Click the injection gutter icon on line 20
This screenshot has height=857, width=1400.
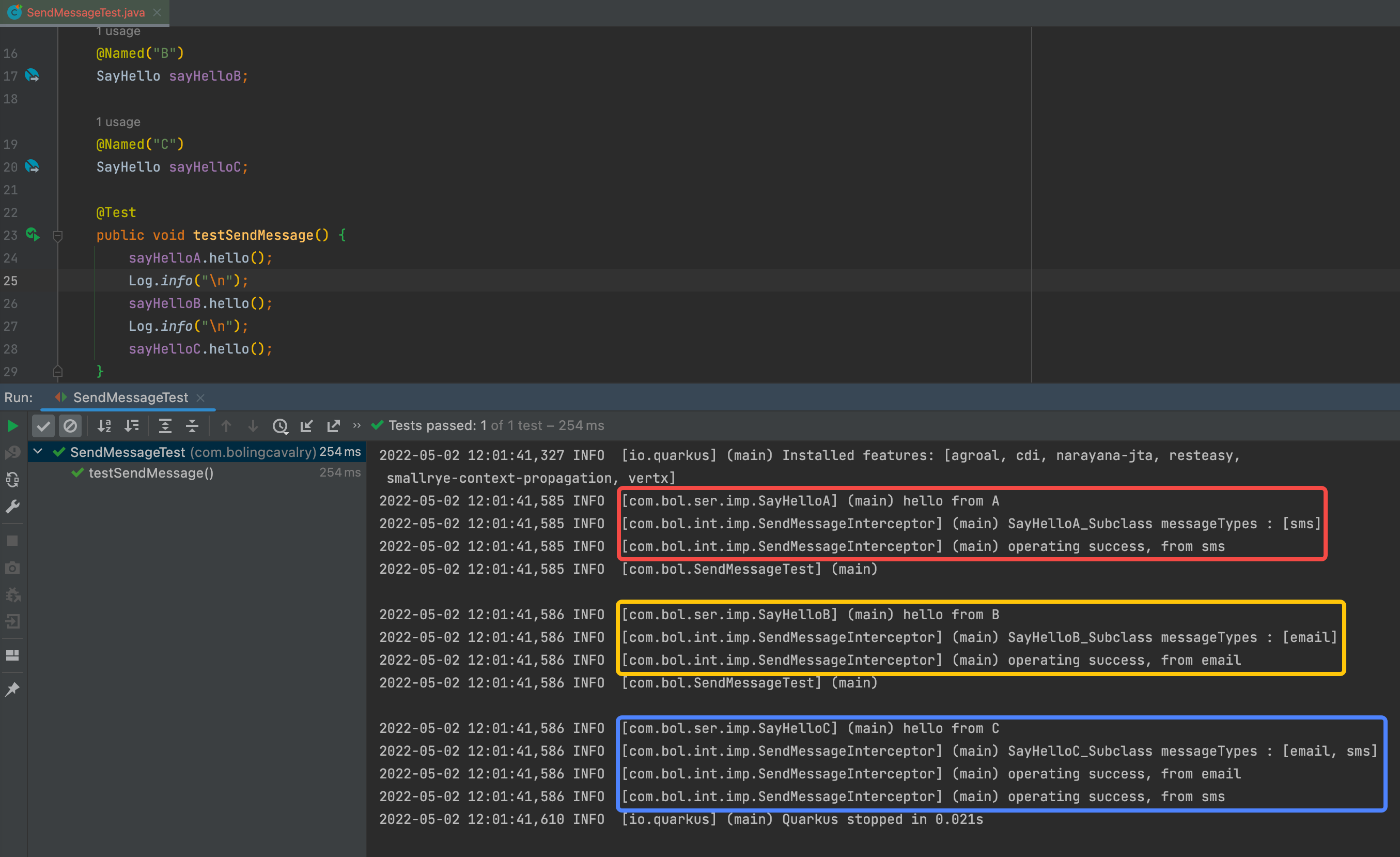(x=33, y=166)
